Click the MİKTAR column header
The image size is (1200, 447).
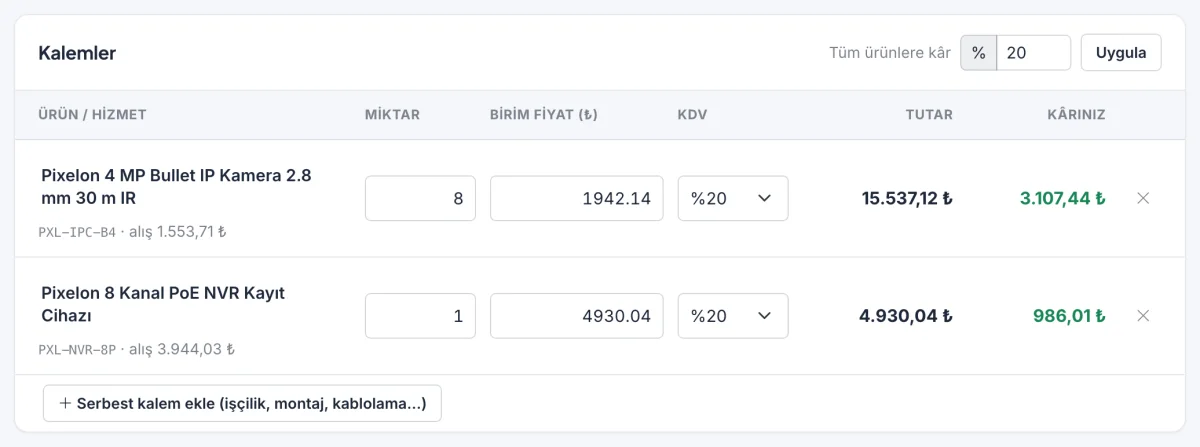(x=392, y=115)
